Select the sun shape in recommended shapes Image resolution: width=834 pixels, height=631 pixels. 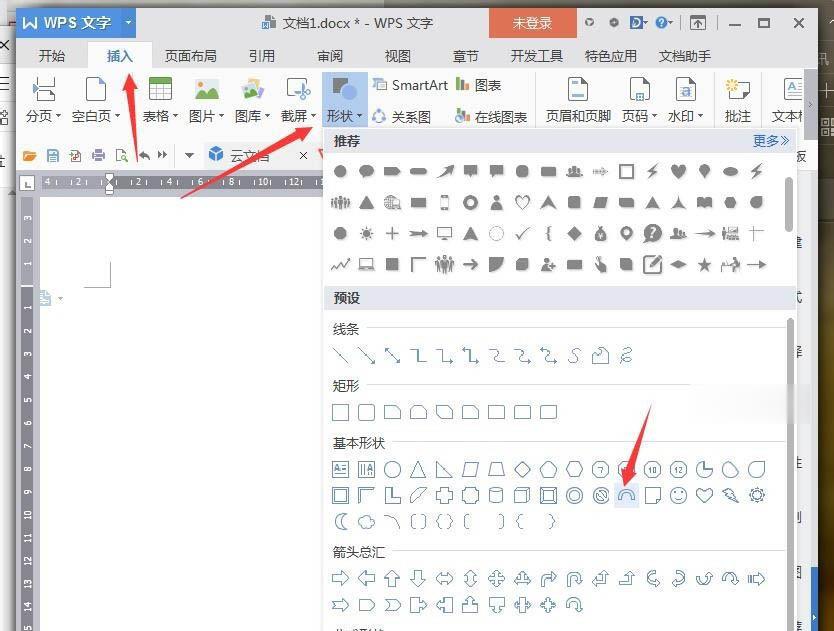(365, 233)
